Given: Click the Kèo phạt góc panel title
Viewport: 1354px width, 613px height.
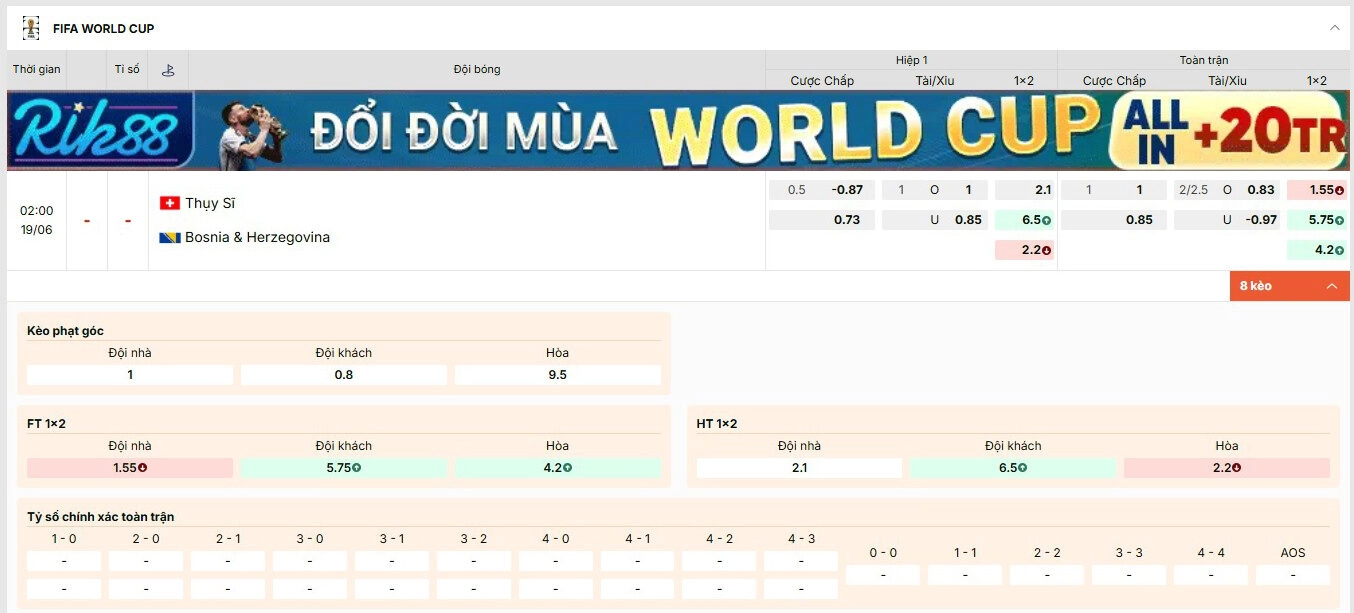Looking at the screenshot, I should [65, 331].
